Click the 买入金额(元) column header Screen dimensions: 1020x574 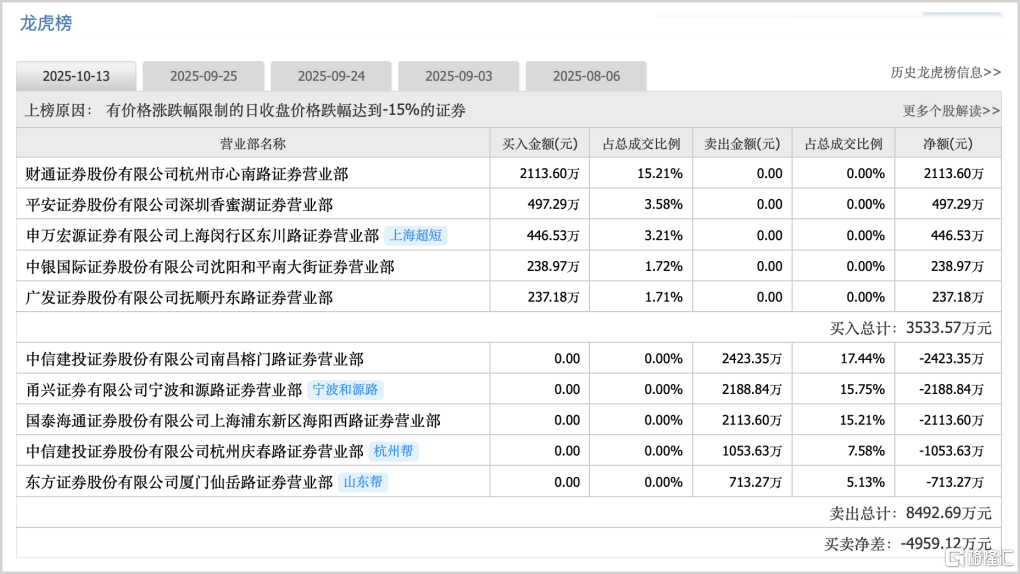click(539, 143)
